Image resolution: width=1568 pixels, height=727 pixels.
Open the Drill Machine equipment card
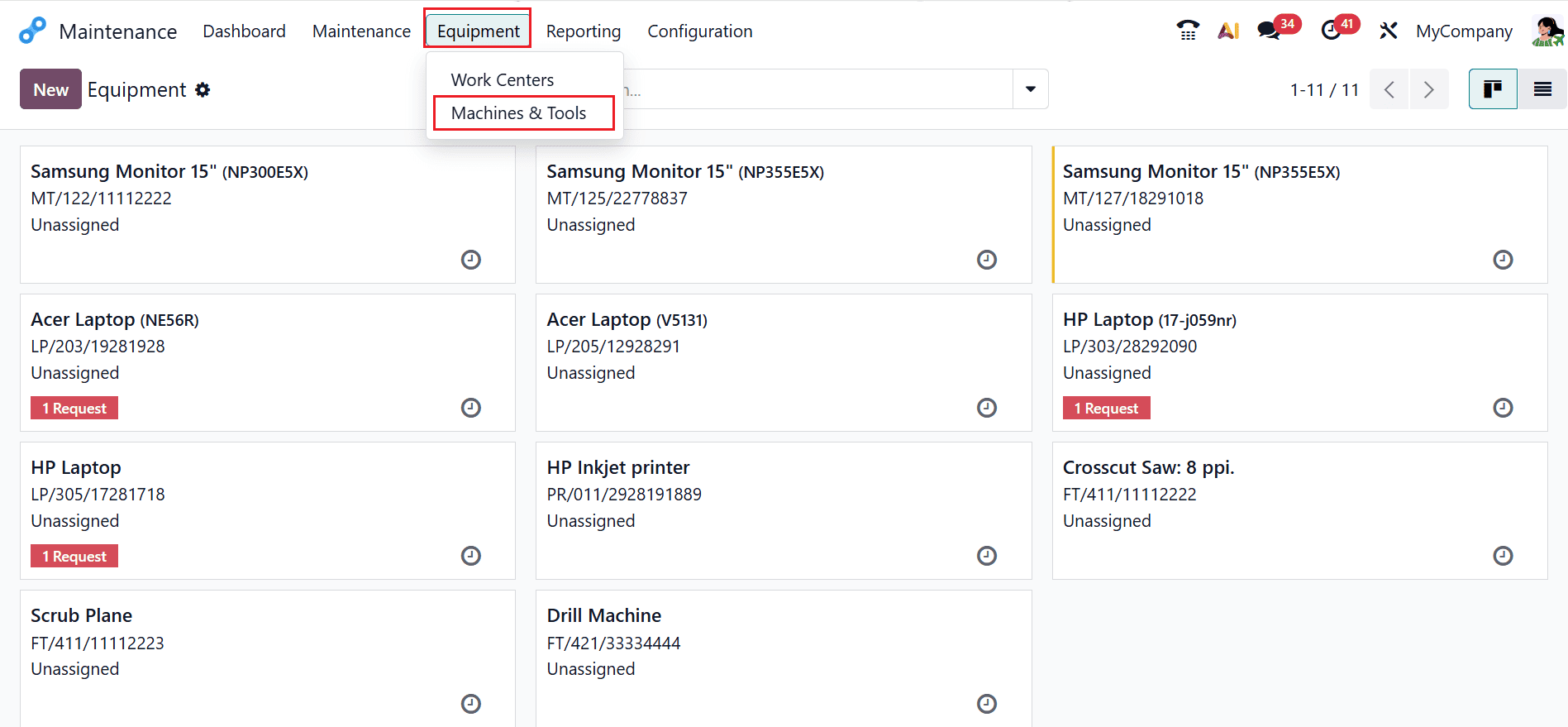coord(784,659)
